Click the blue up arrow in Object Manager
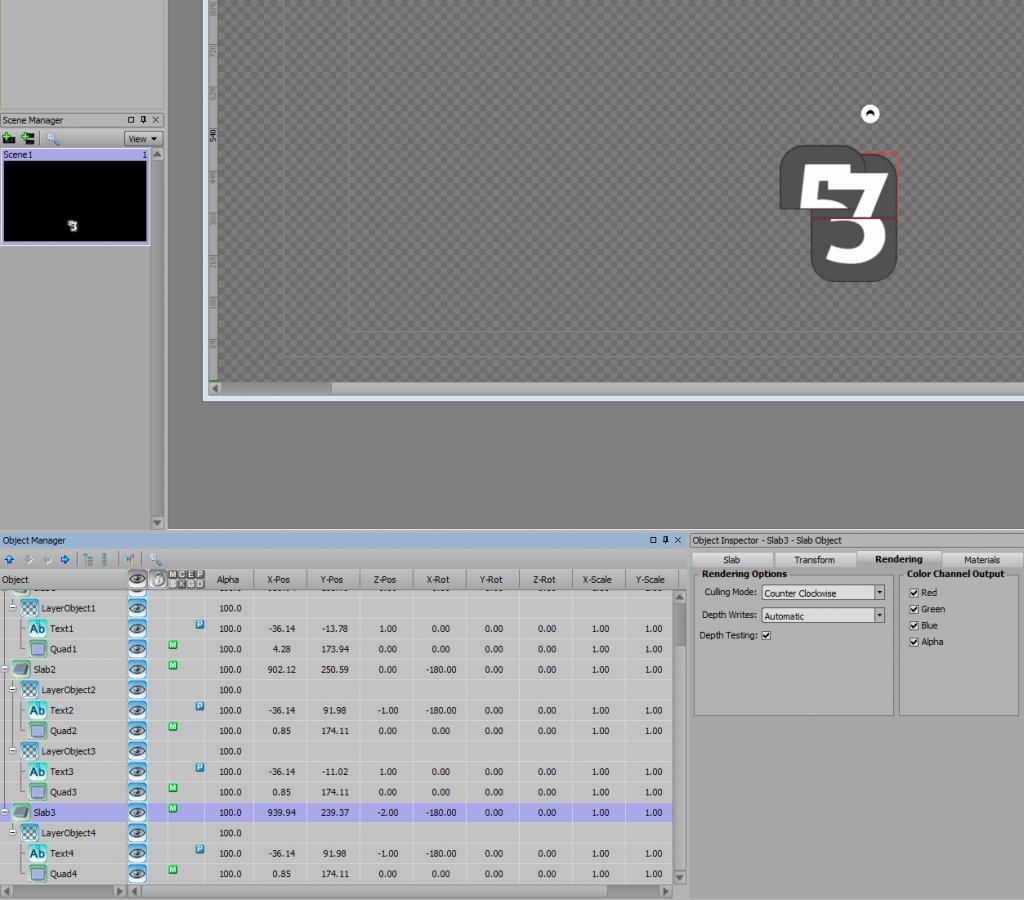This screenshot has height=900, width=1024. (9, 560)
